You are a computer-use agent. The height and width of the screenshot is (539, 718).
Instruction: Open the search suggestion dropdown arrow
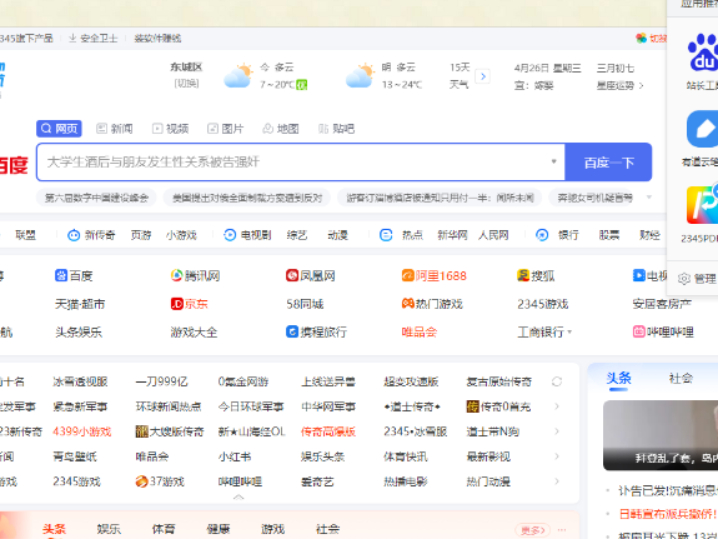point(554,161)
